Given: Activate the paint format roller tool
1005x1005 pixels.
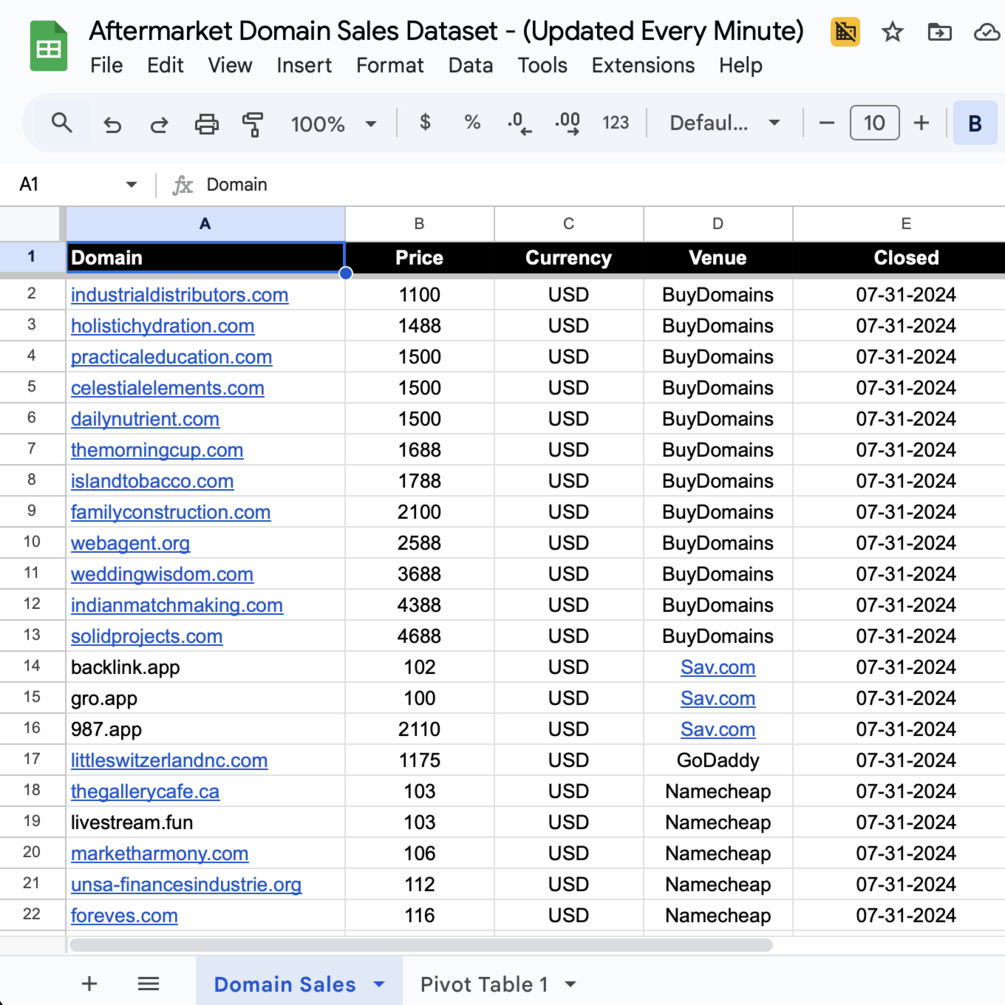Looking at the screenshot, I should click(x=253, y=124).
